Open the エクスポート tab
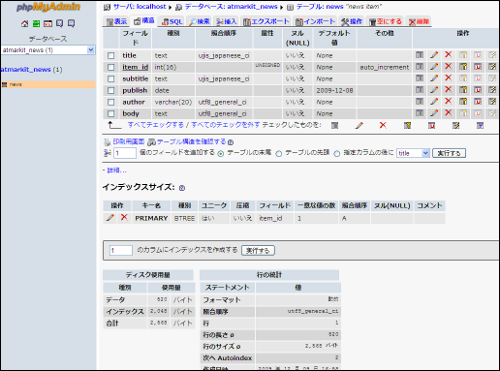The height and width of the screenshot is (371, 500). point(266,22)
